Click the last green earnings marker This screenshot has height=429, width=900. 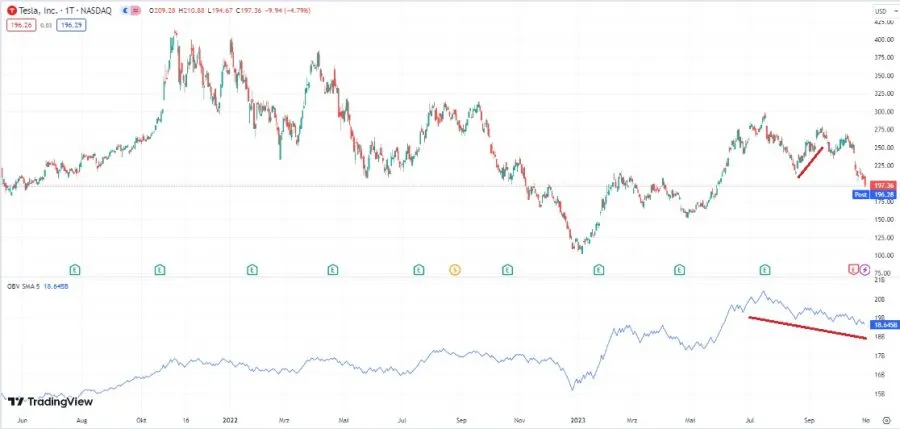click(x=765, y=269)
